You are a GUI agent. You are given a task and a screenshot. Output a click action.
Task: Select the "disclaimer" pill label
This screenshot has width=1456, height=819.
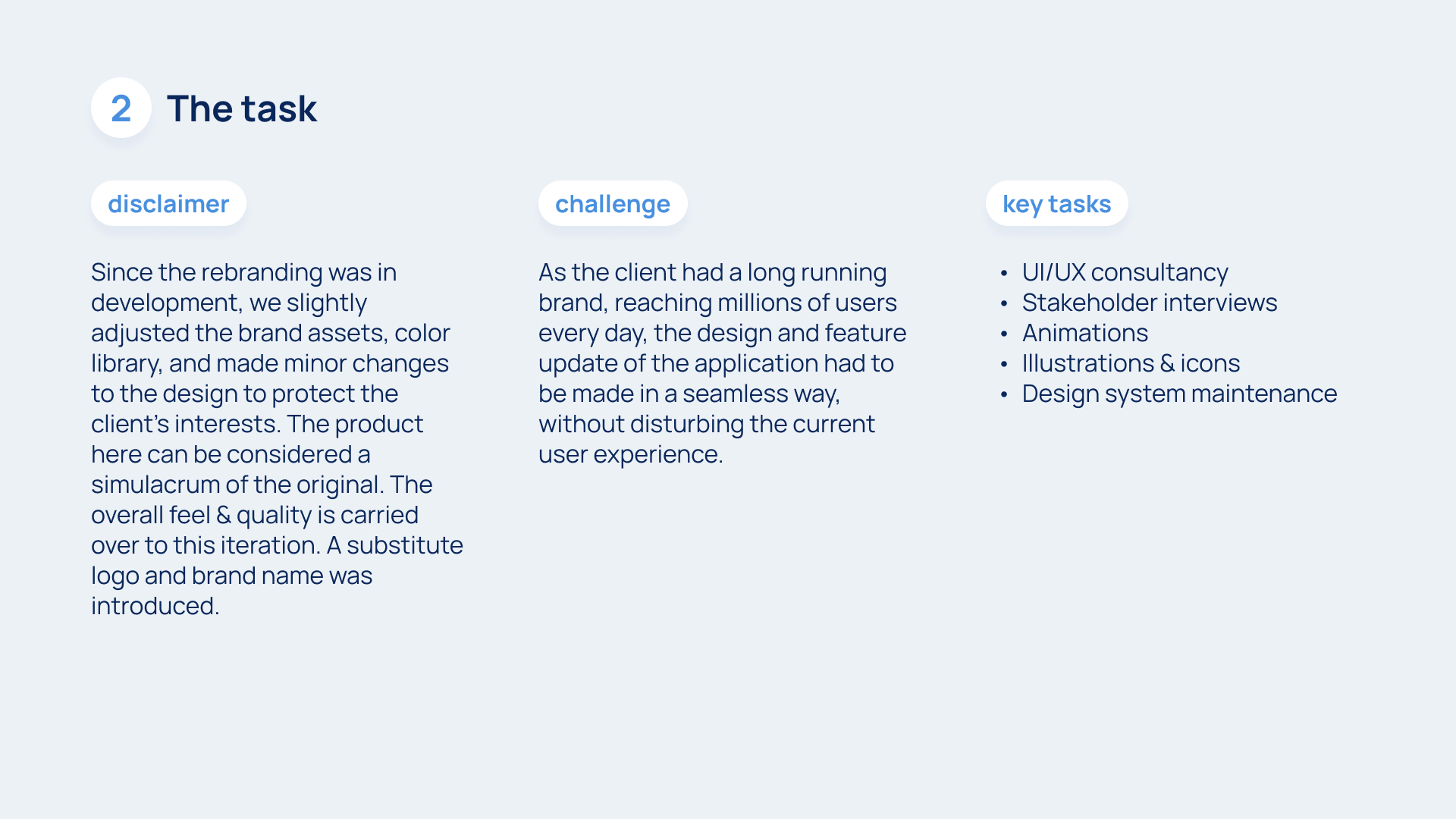[168, 204]
